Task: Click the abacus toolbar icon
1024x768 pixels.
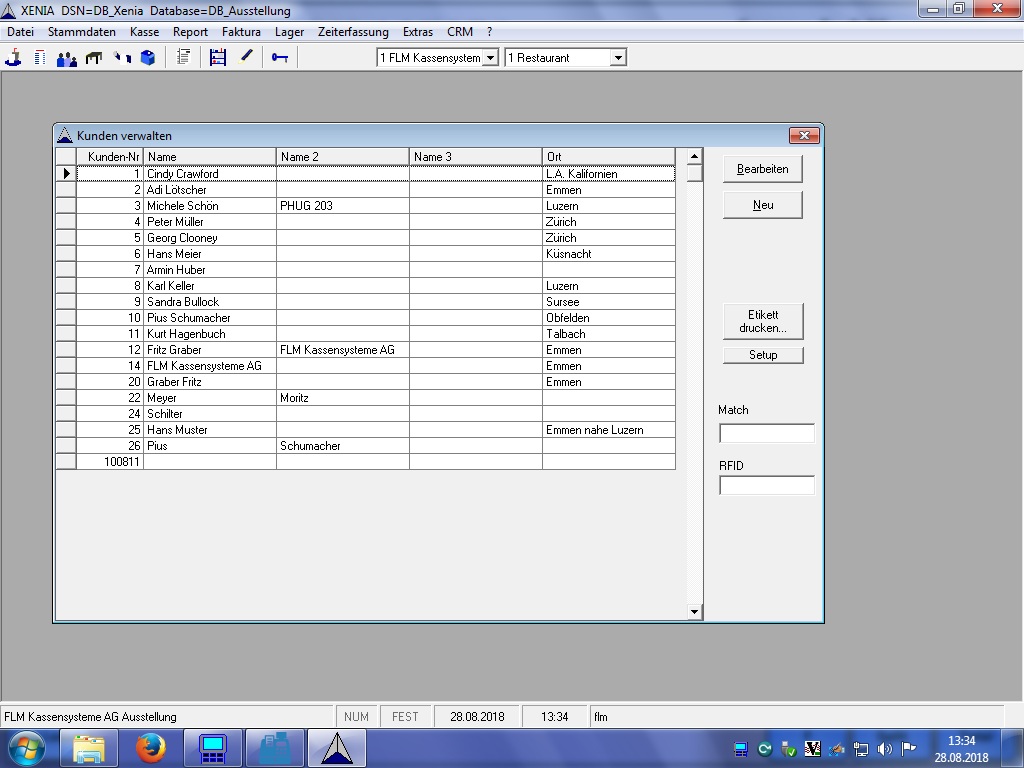Action: click(218, 58)
